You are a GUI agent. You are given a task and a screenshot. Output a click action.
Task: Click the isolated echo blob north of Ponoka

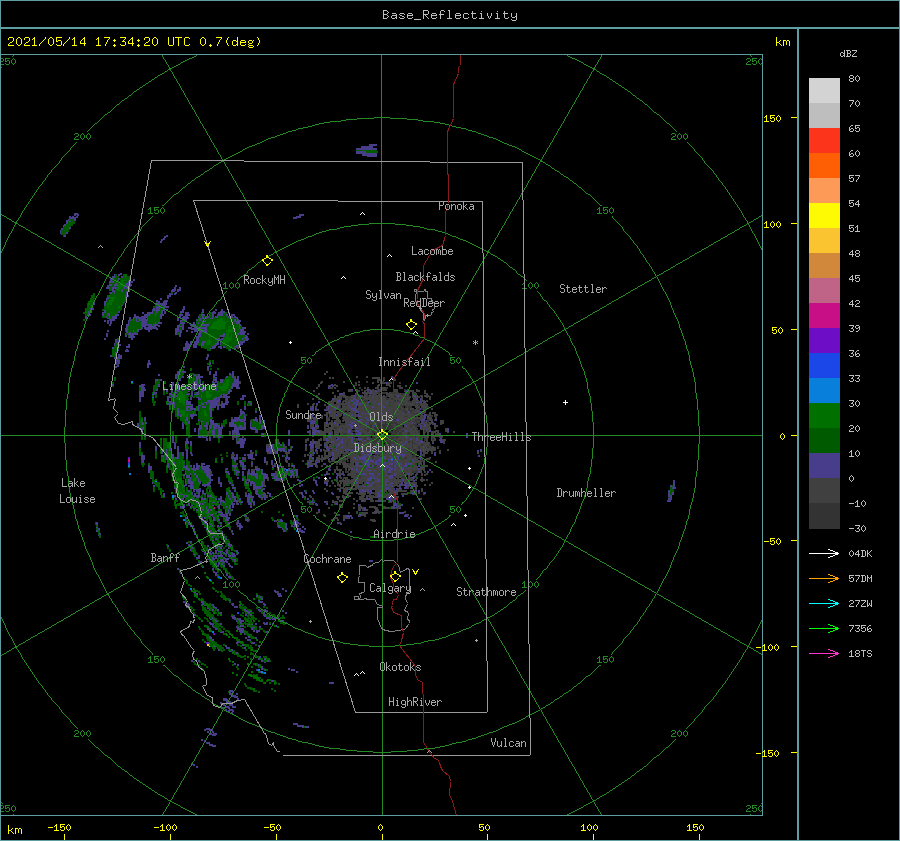coord(367,150)
